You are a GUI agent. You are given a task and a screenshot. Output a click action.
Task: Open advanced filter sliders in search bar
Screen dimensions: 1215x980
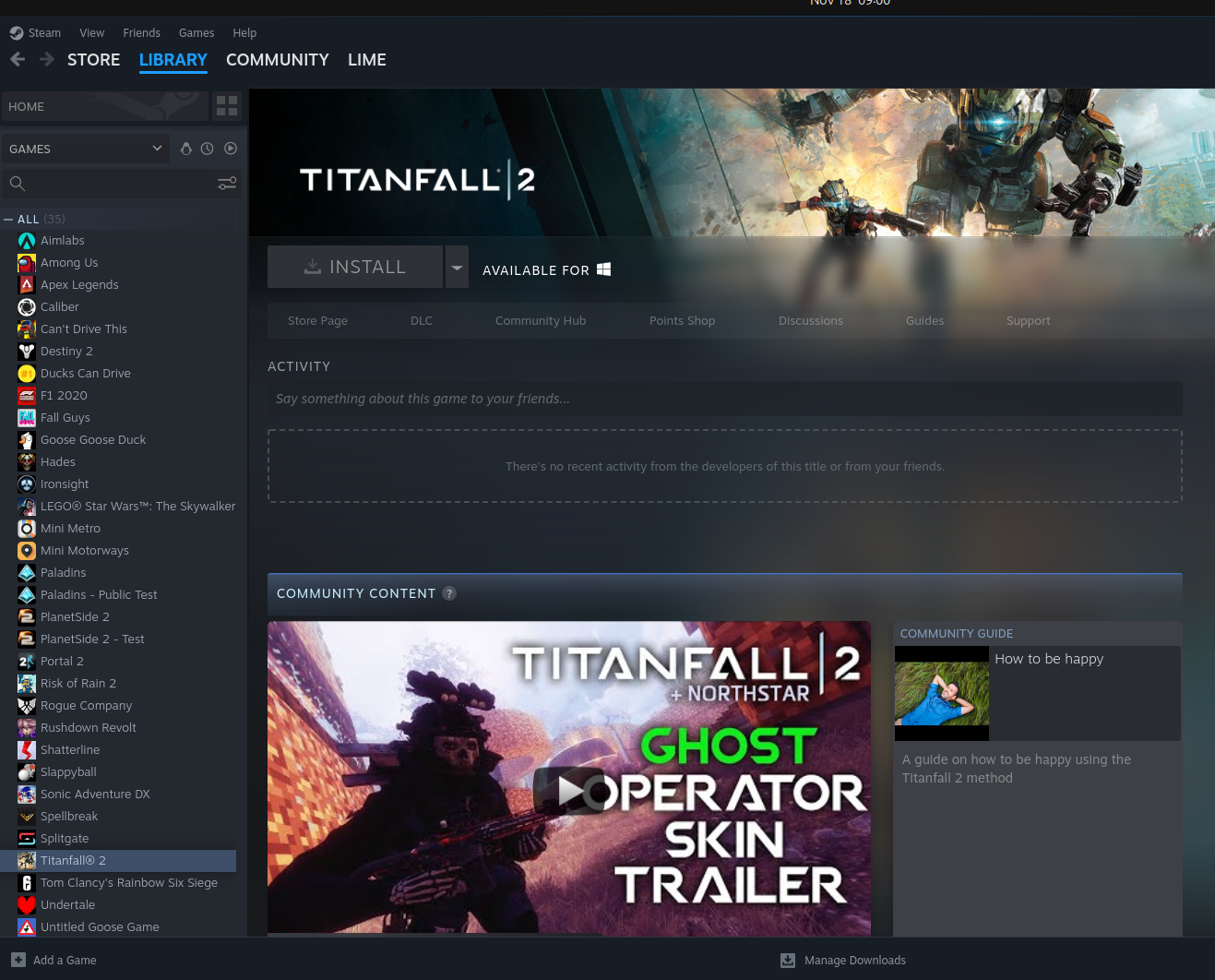pos(227,184)
